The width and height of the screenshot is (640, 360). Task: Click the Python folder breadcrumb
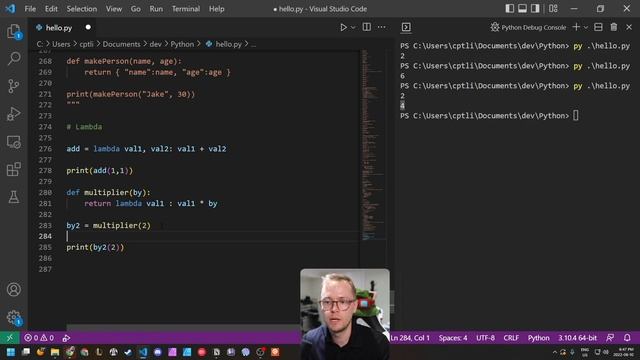182,44
